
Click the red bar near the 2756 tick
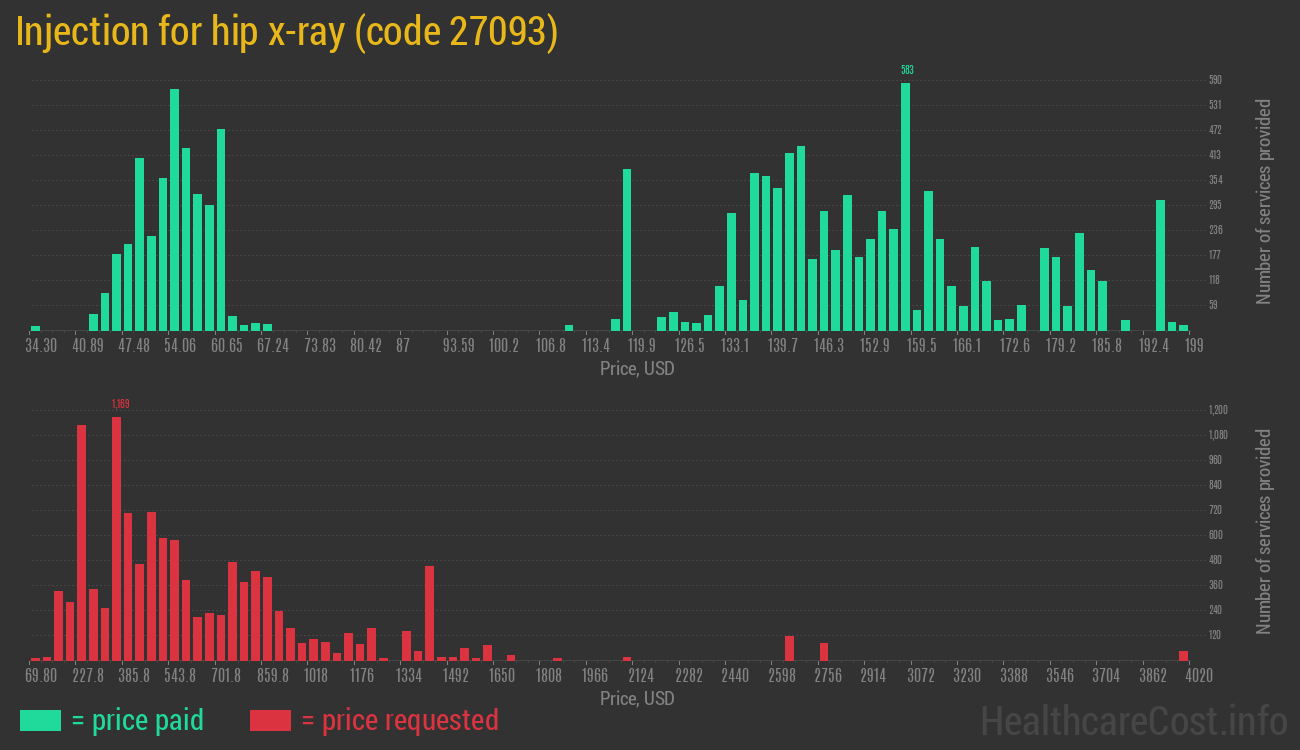coord(824,651)
